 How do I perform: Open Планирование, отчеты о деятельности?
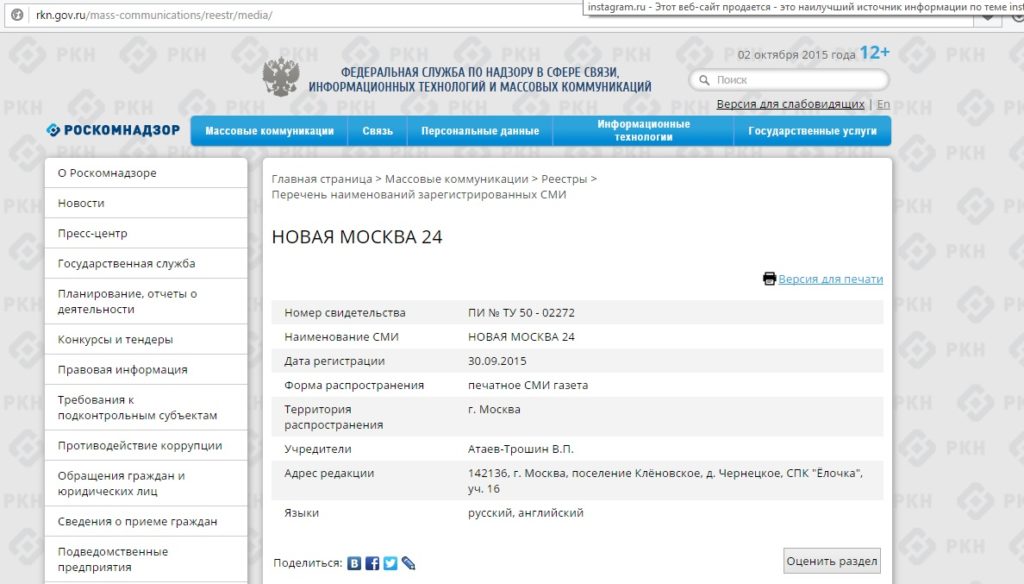pyautogui.click(x=146, y=301)
